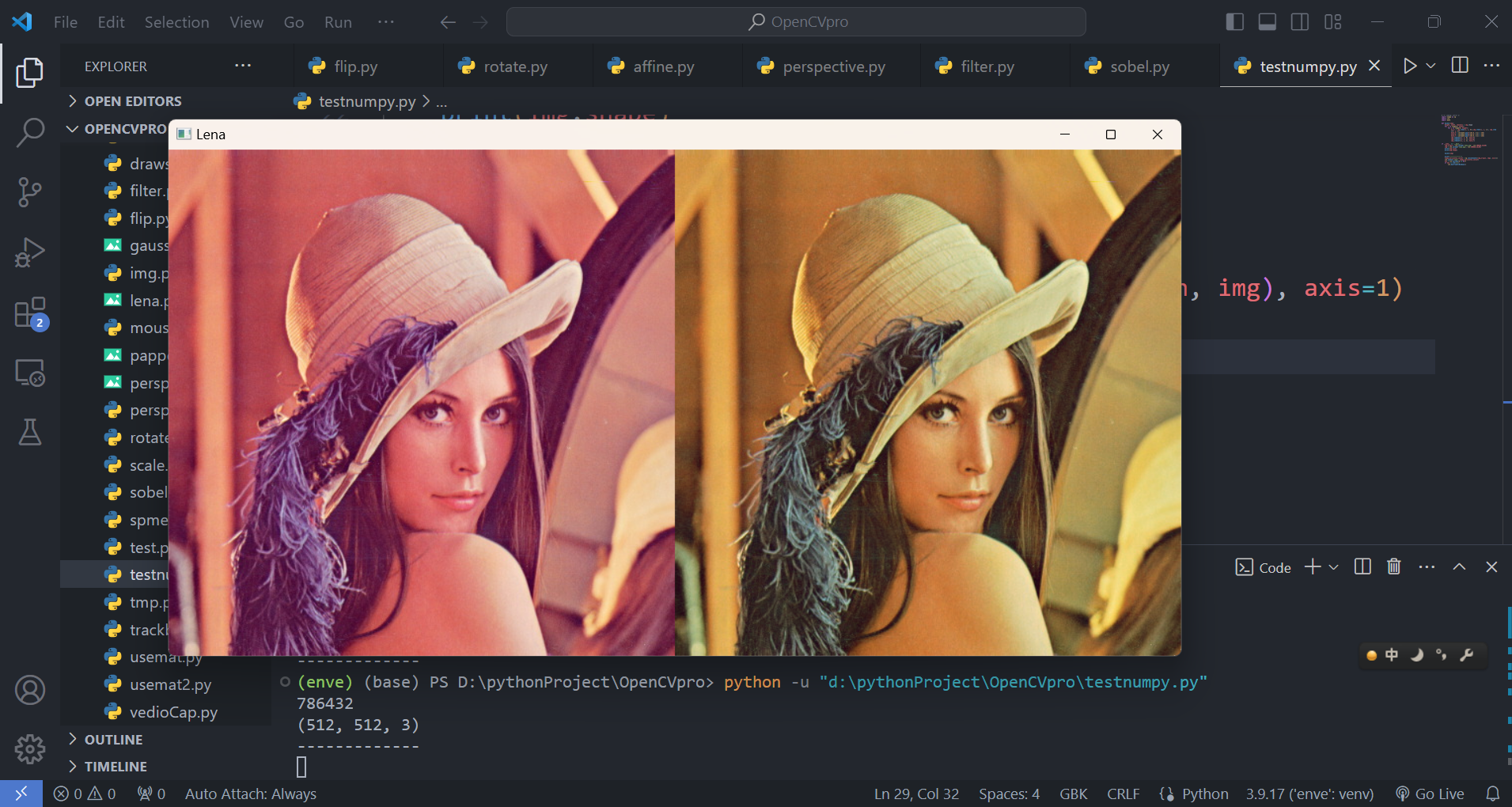Screen dimensions: 1512x807
Task: Open terminal panel more actions ellipsis
Action: [1427, 566]
